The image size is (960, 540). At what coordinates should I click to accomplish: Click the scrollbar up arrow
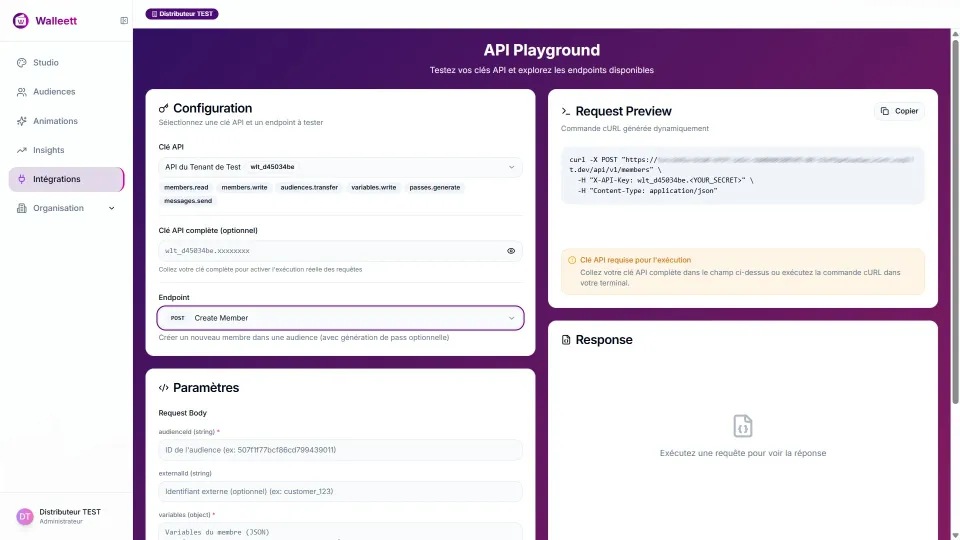(x=955, y=33)
